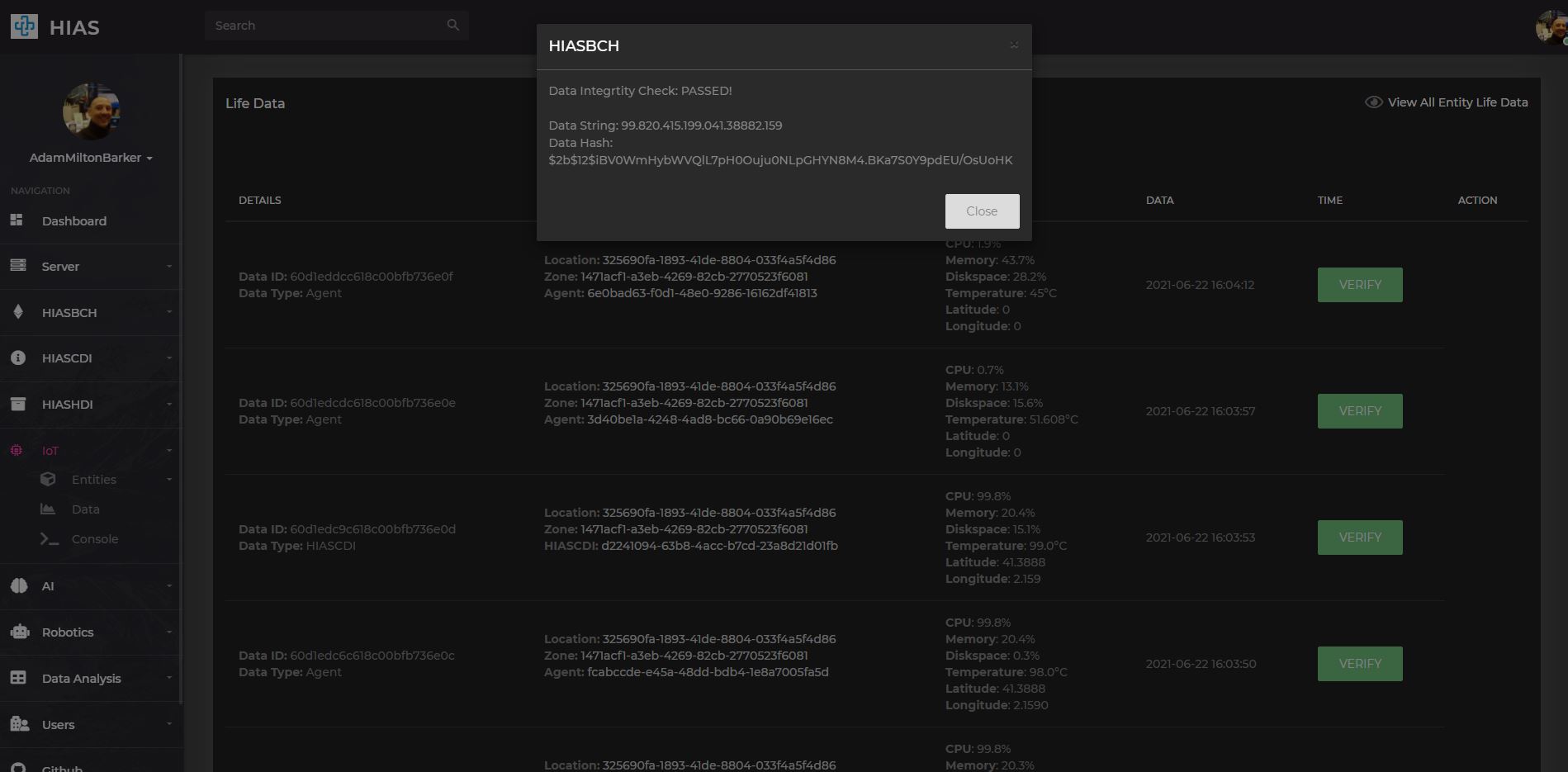Click the HIASHDI archive icon
The width and height of the screenshot is (1568, 772).
[x=17, y=404]
